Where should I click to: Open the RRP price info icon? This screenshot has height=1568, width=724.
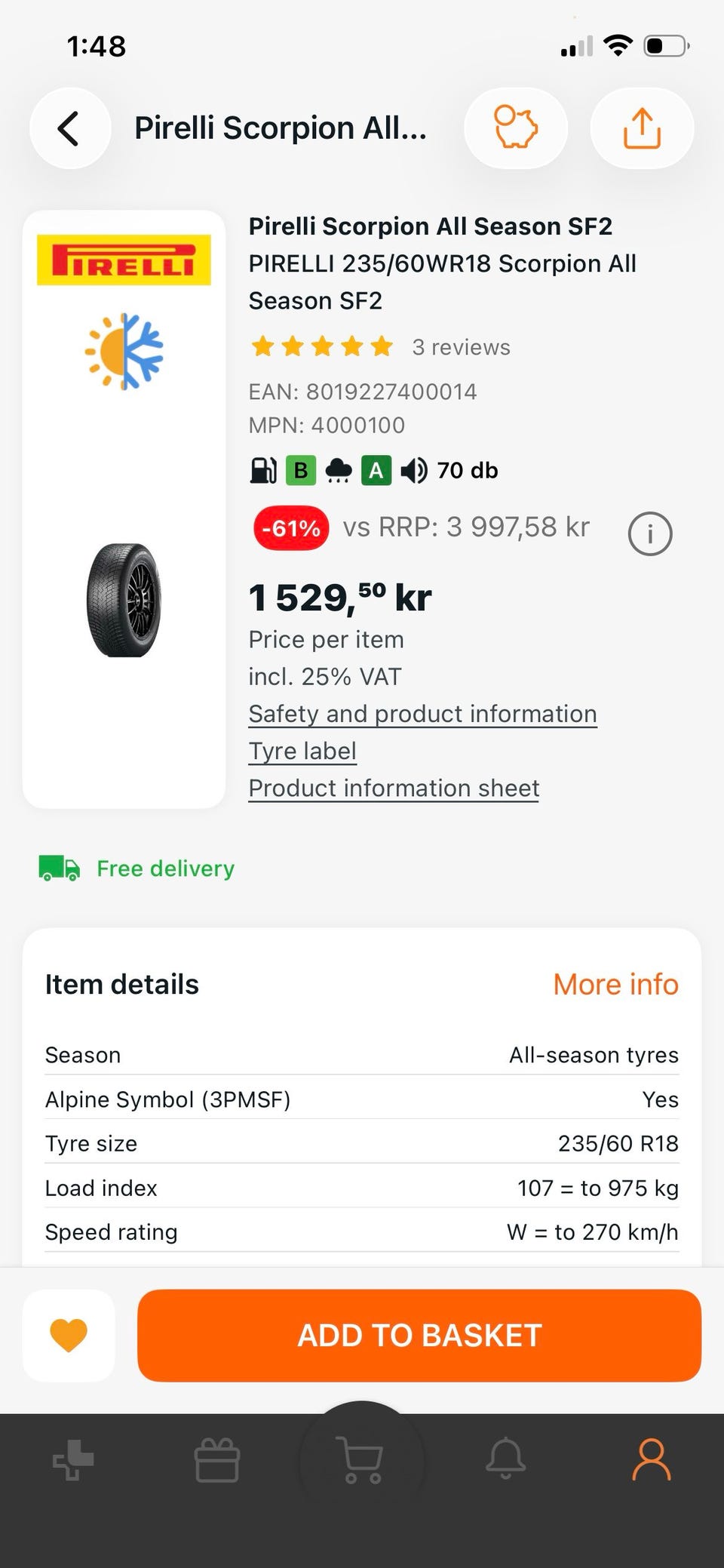tap(649, 533)
